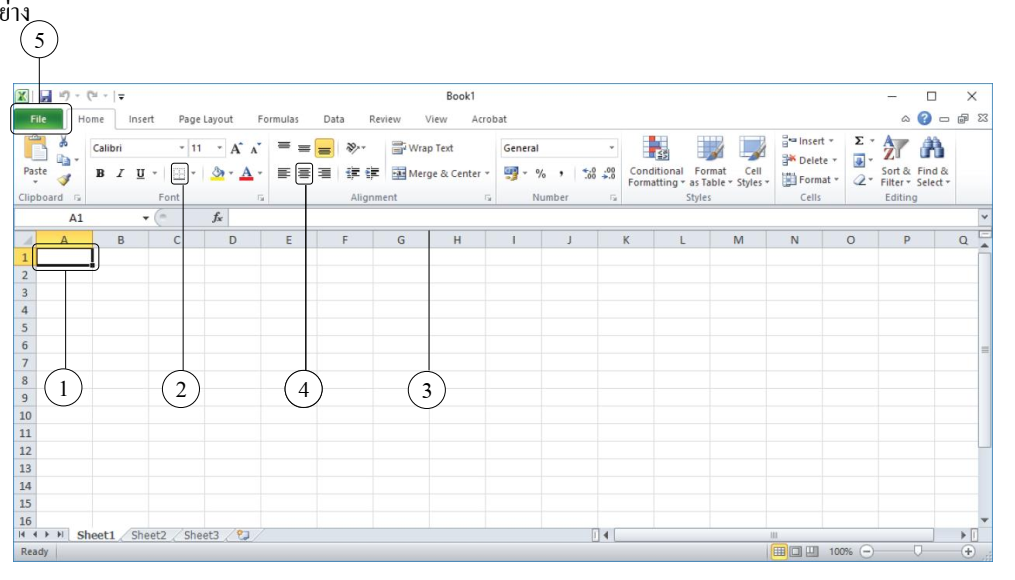Viewport: 1015px width, 580px height.
Task: Toggle Italic formatting
Action: click(120, 173)
